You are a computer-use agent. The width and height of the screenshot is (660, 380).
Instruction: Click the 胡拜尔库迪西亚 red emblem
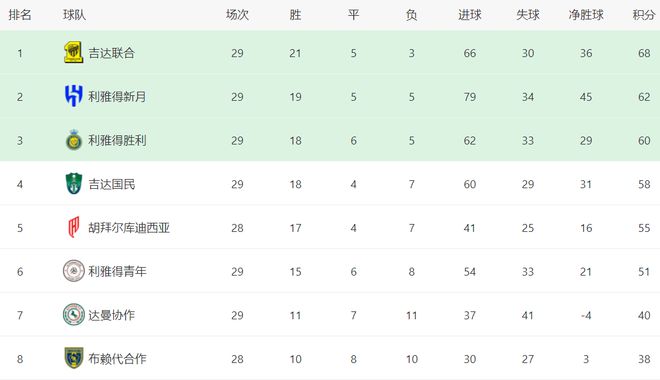tap(74, 227)
